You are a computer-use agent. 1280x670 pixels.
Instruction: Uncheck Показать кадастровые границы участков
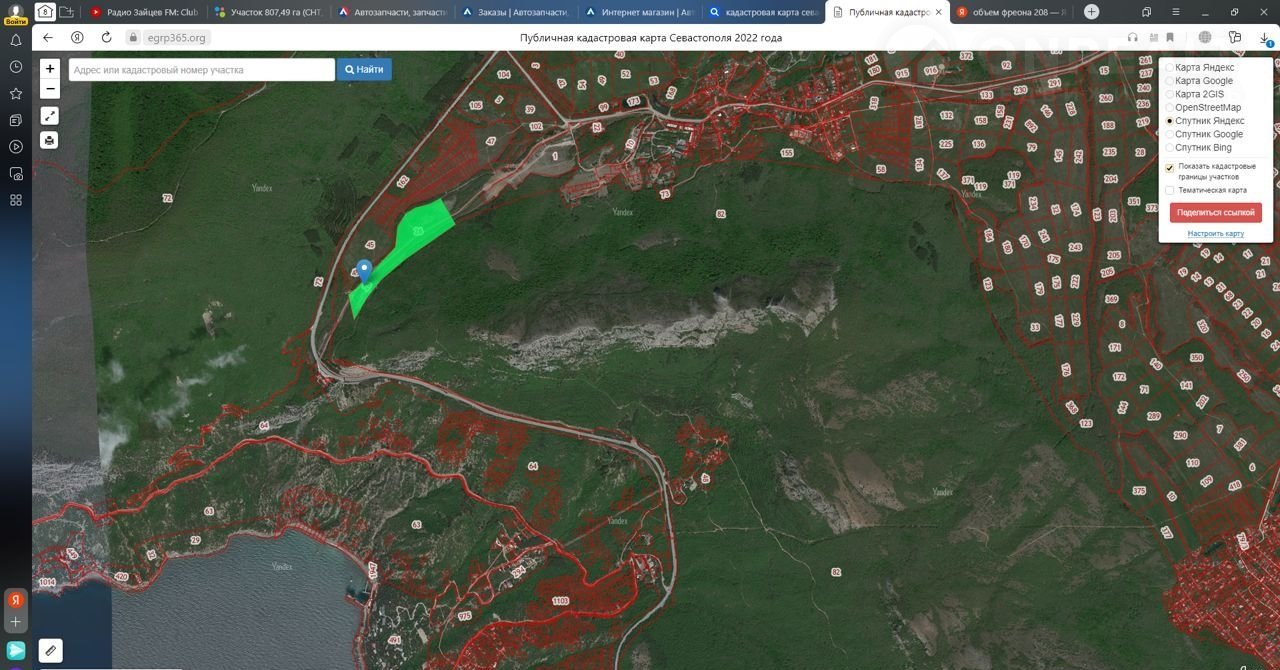(1170, 168)
